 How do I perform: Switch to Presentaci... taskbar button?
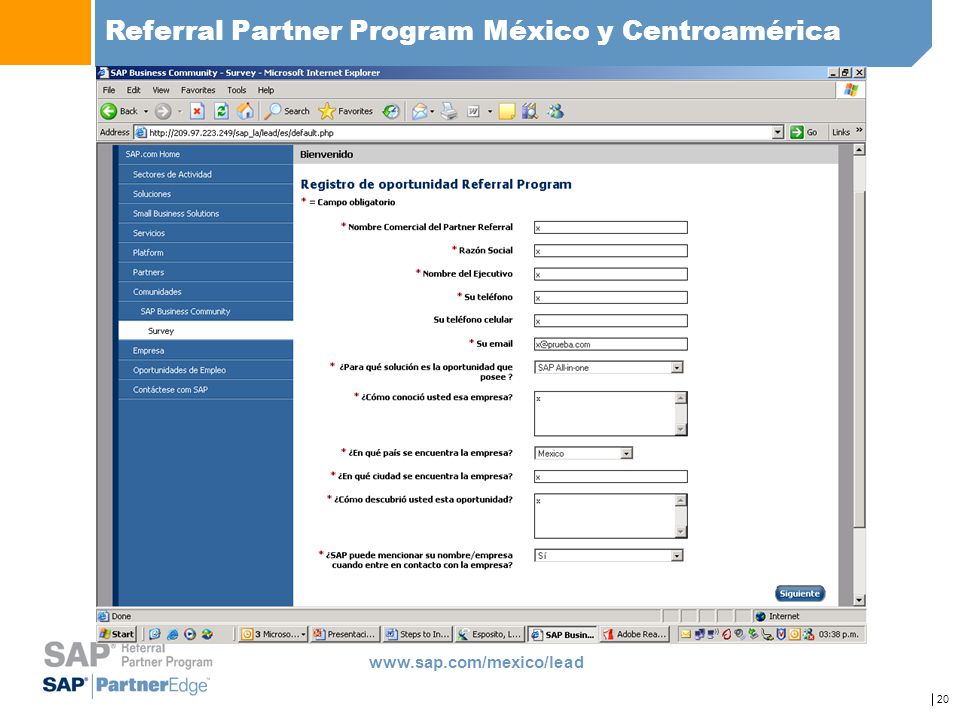(345, 634)
